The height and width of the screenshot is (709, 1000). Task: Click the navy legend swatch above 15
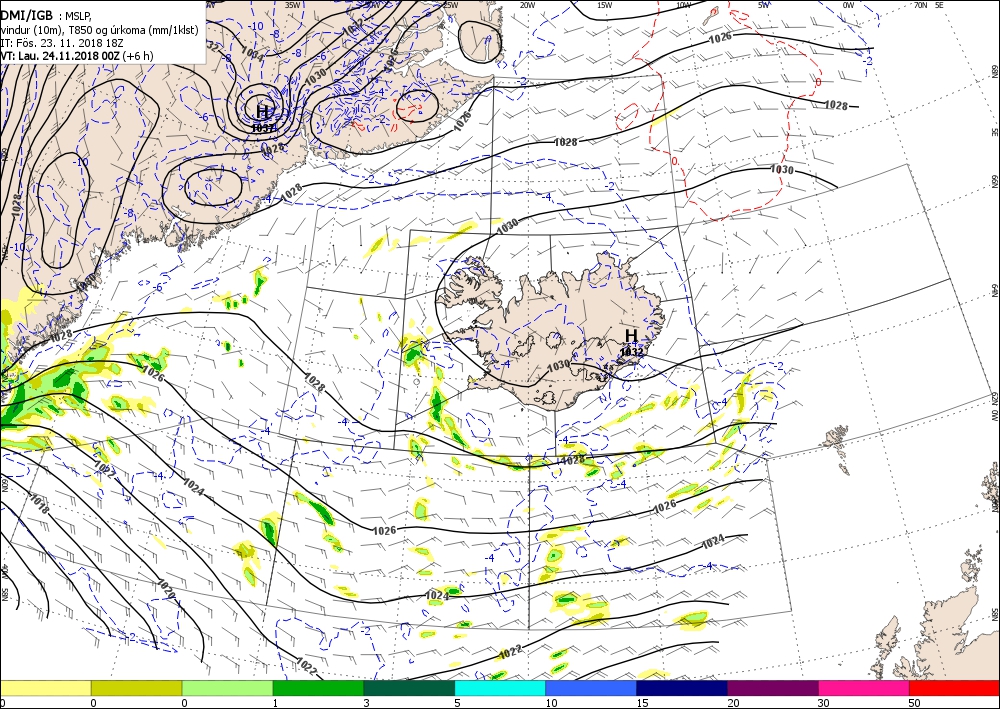pyautogui.click(x=682, y=688)
